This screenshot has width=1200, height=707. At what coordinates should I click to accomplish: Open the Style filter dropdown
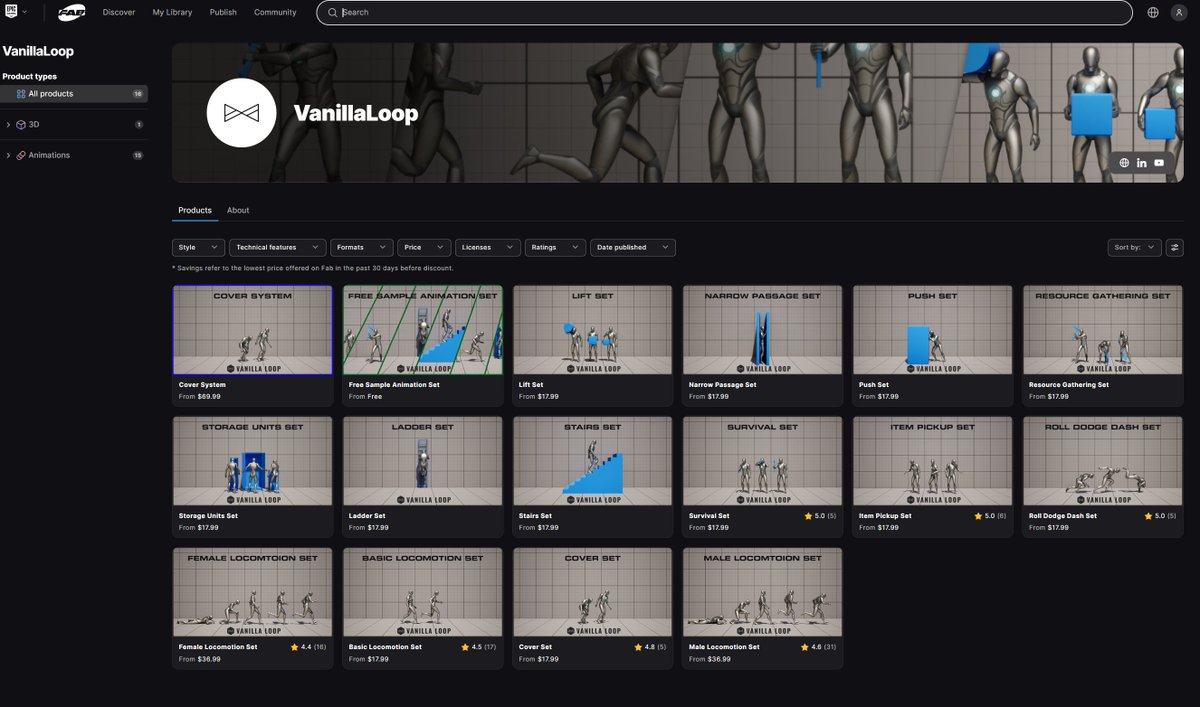point(198,247)
